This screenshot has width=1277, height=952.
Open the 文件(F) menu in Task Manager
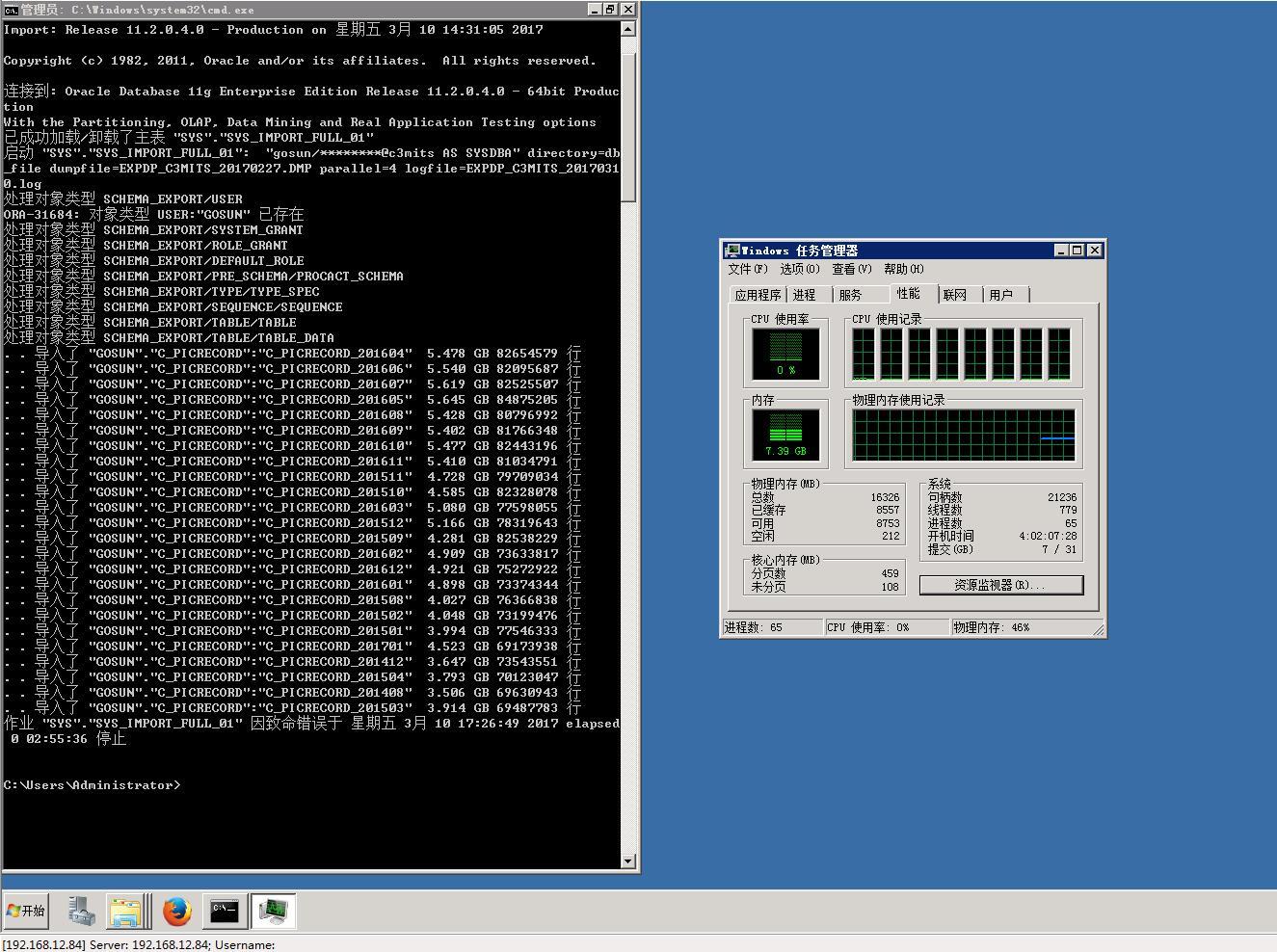(748, 269)
